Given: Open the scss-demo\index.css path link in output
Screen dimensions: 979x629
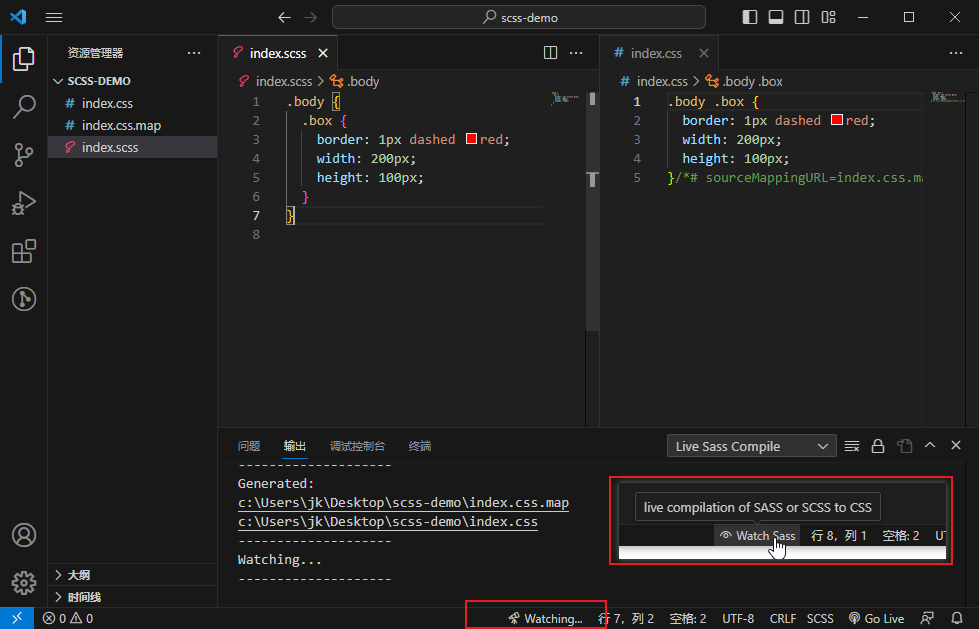Looking at the screenshot, I should 388,522.
